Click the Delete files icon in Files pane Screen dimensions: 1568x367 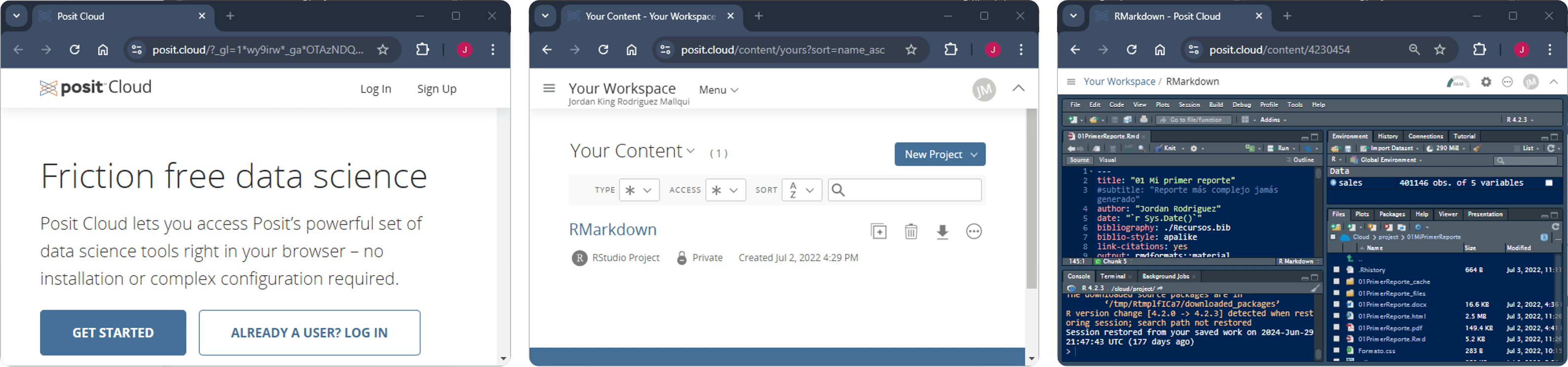click(x=1388, y=227)
